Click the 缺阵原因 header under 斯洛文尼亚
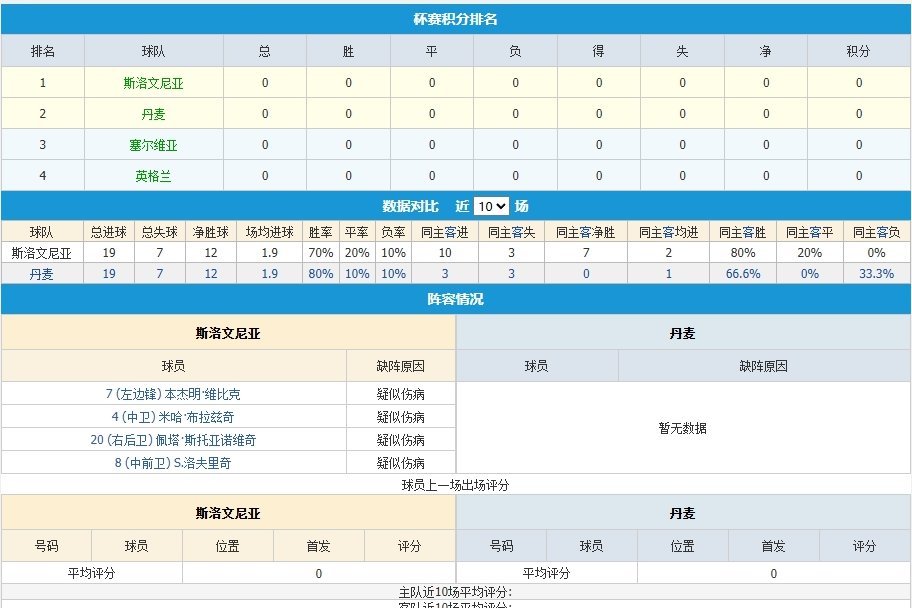Viewport: 912px width, 608px height. pos(400,366)
